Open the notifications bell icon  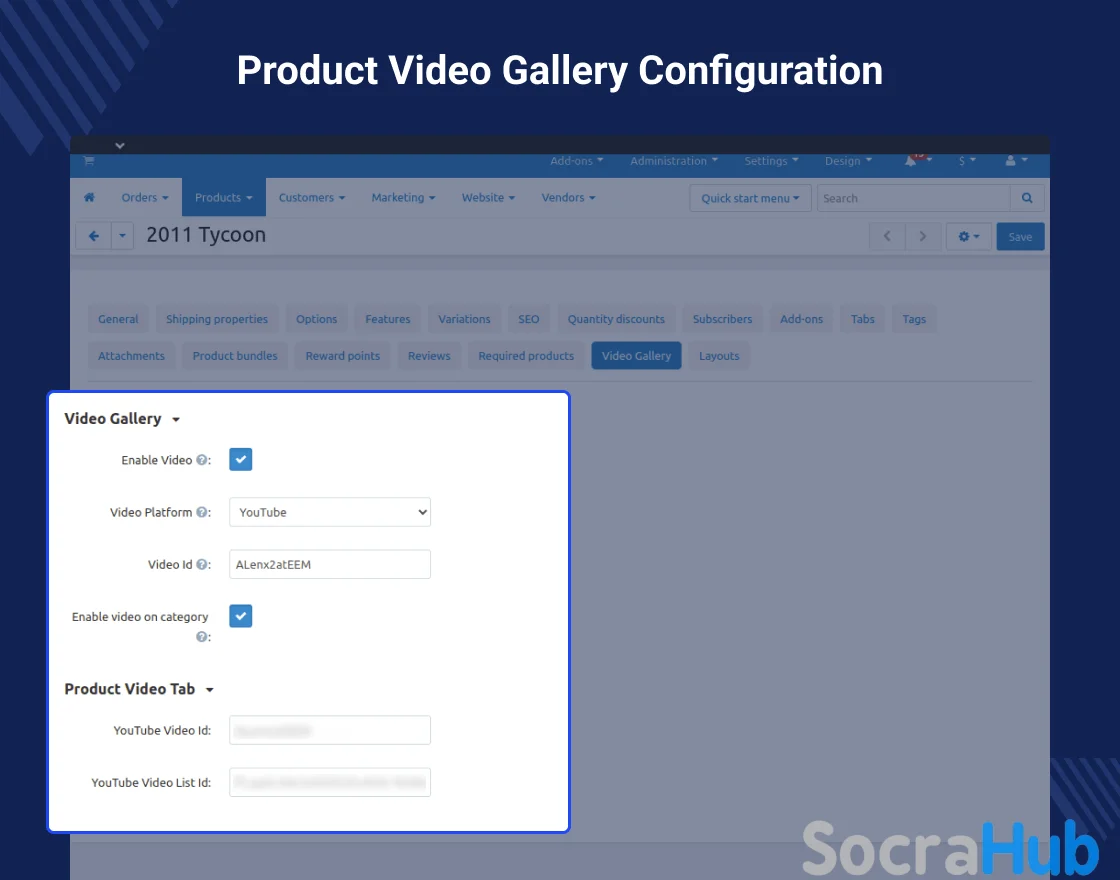pyautogui.click(x=911, y=161)
